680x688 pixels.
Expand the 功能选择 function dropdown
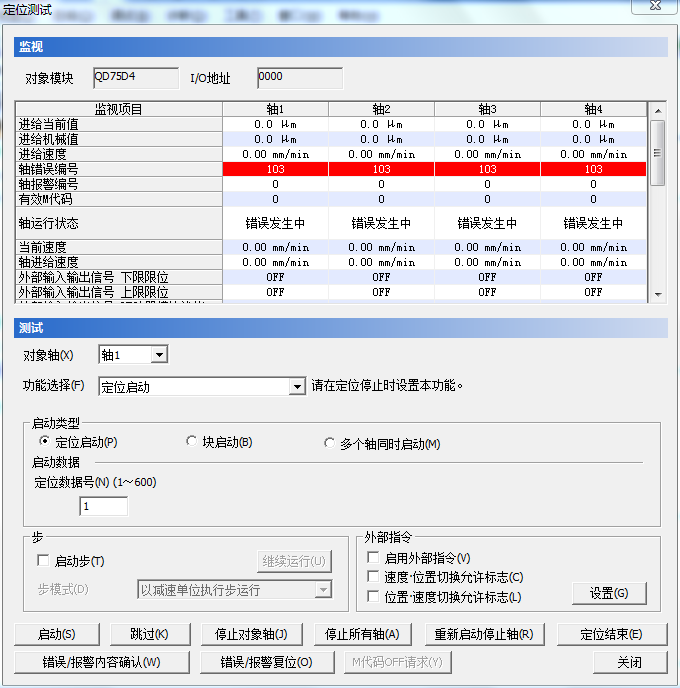point(297,387)
